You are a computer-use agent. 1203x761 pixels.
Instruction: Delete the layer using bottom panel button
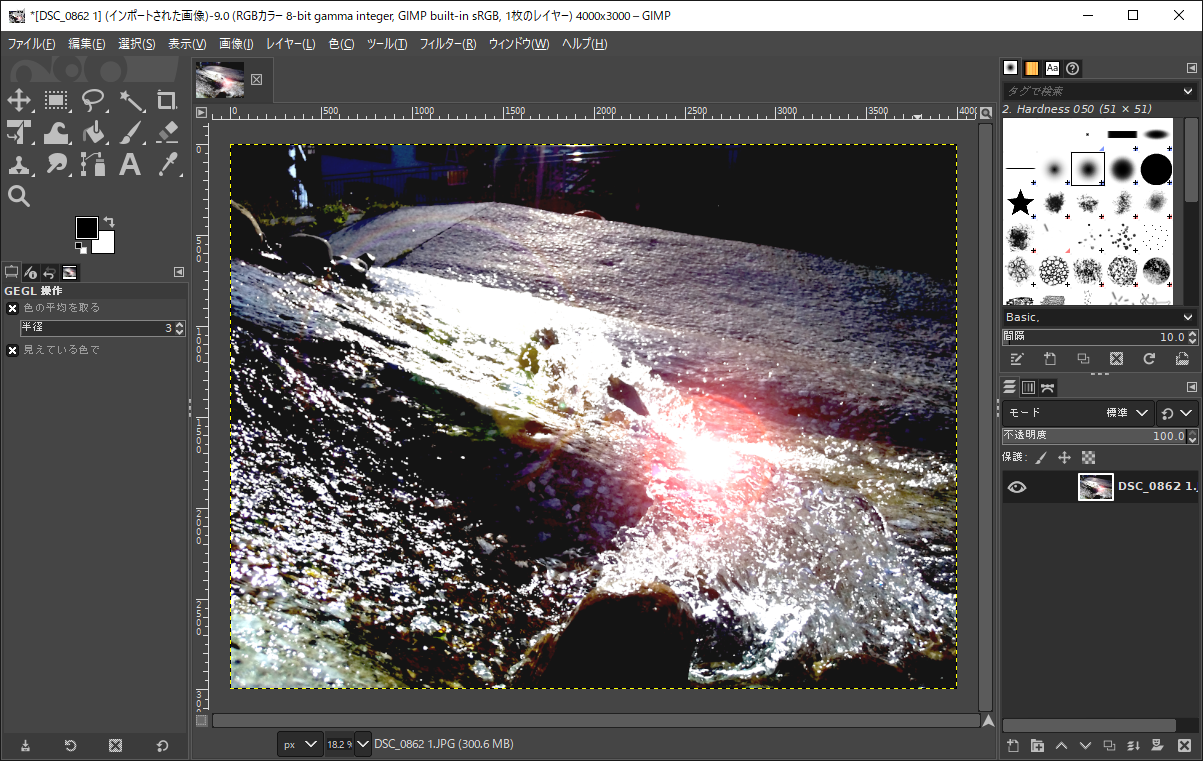coord(1184,746)
